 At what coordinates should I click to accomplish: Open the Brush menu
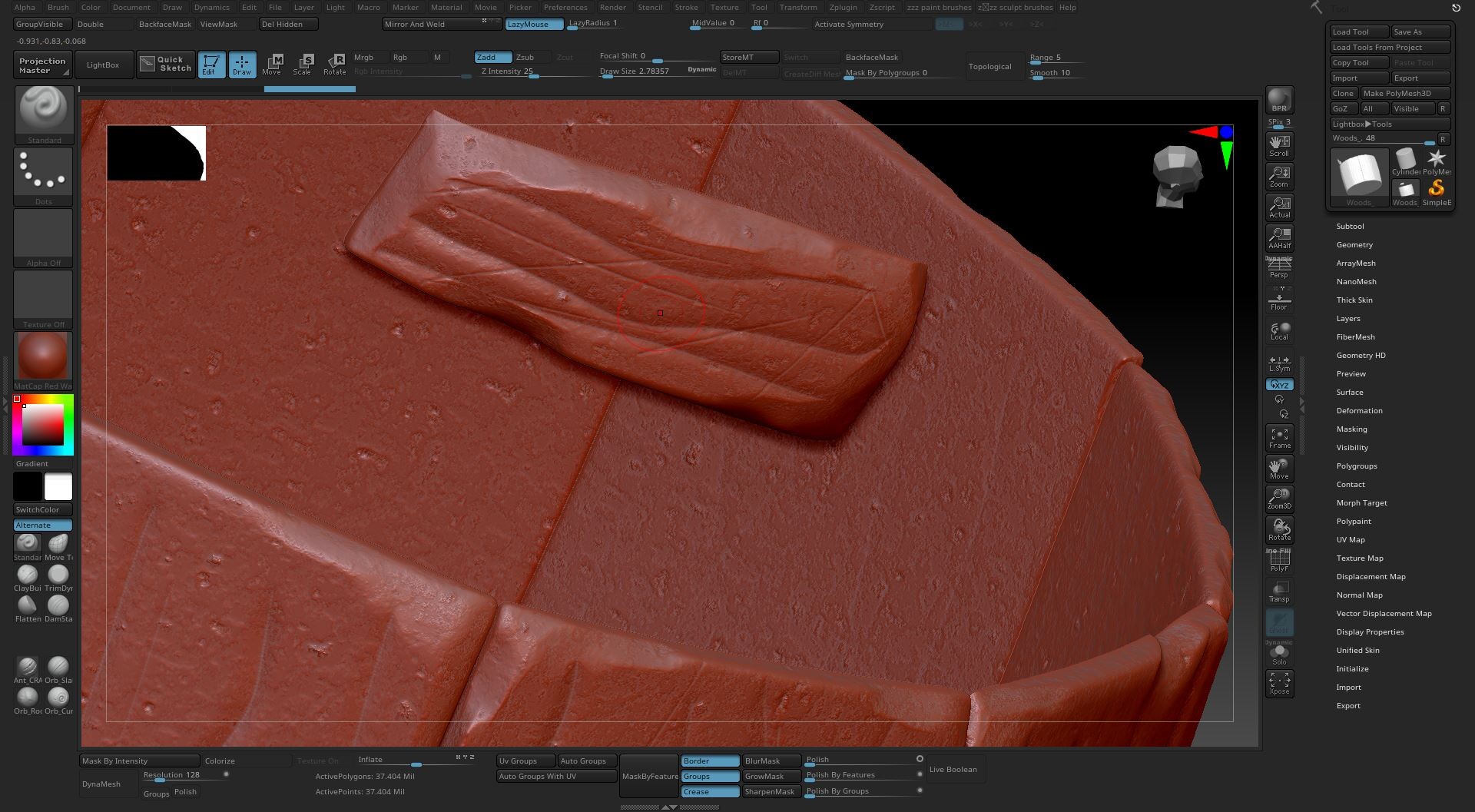tap(58, 8)
